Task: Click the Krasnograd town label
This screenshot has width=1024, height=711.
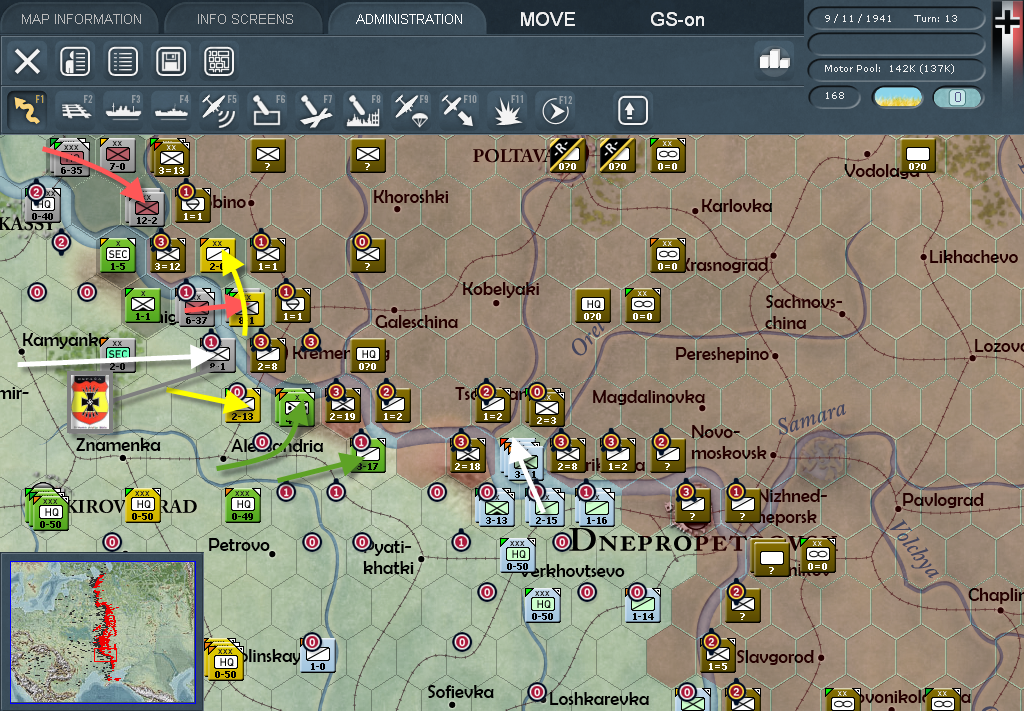Action: pos(724,265)
